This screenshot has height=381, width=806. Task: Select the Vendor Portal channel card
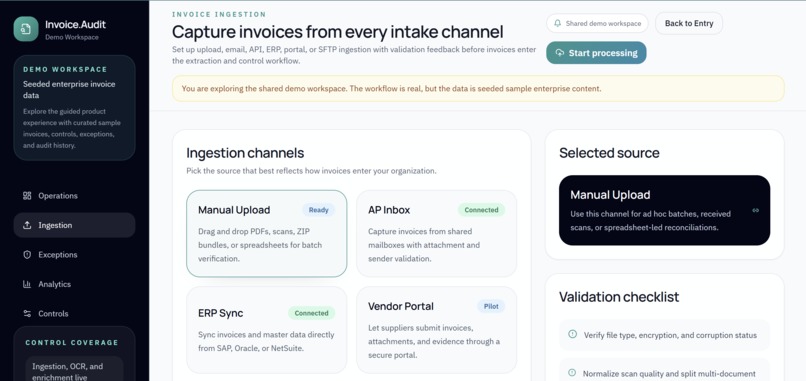pos(436,330)
